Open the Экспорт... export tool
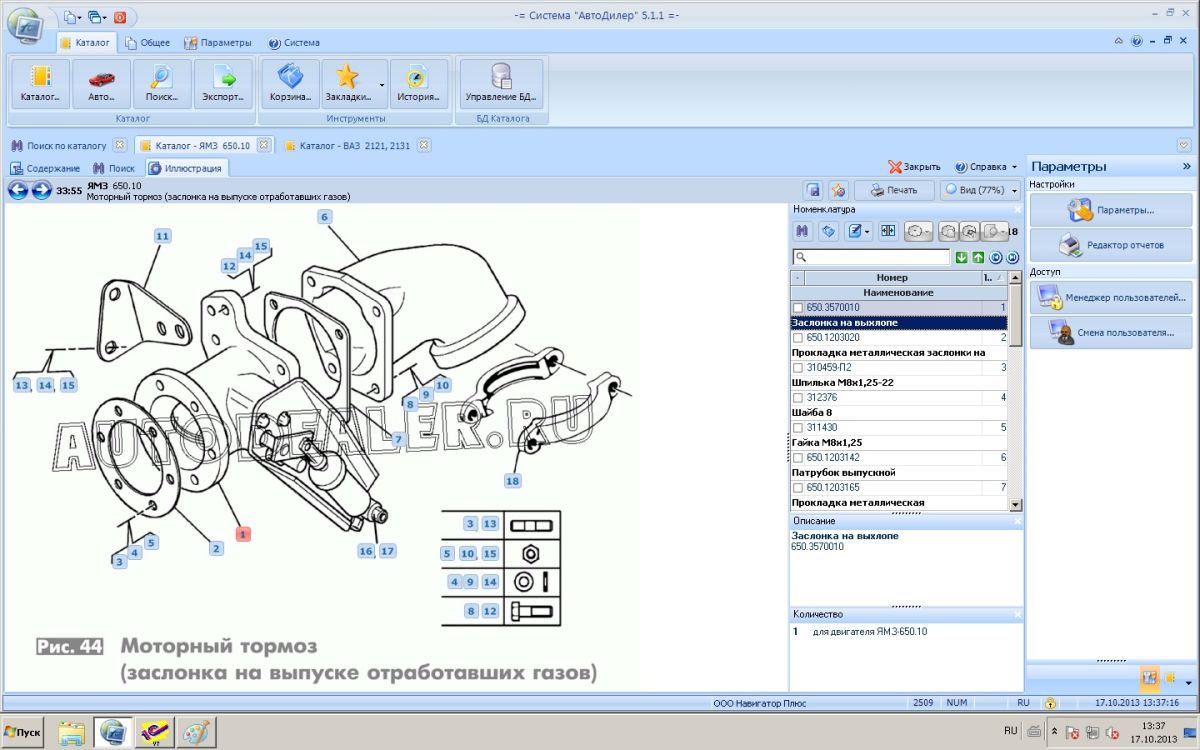1200x750 pixels. tap(223, 84)
